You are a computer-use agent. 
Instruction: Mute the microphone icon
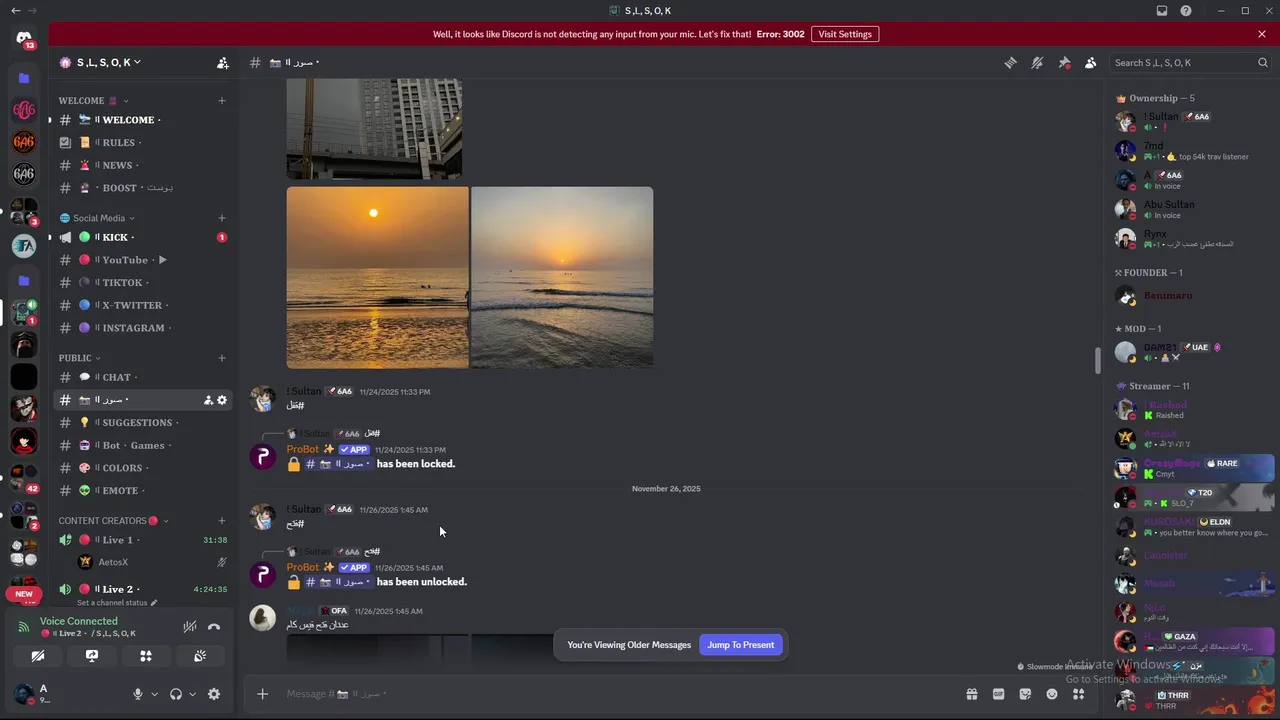138,694
